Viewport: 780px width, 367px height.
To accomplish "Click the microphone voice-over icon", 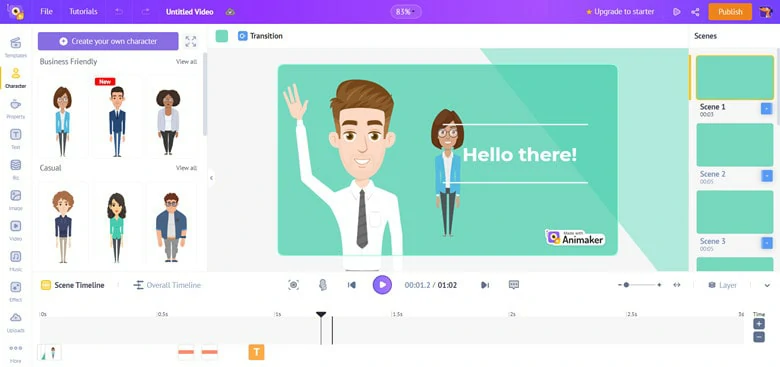I will pos(322,285).
